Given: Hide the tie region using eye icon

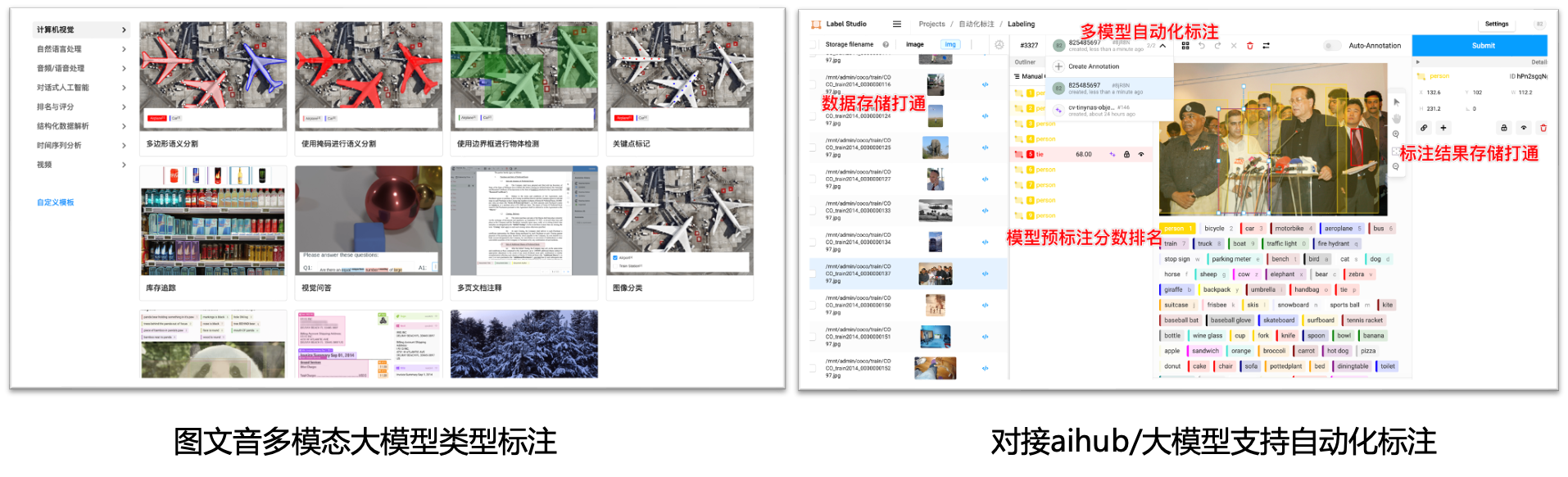Looking at the screenshot, I should 1140,154.
